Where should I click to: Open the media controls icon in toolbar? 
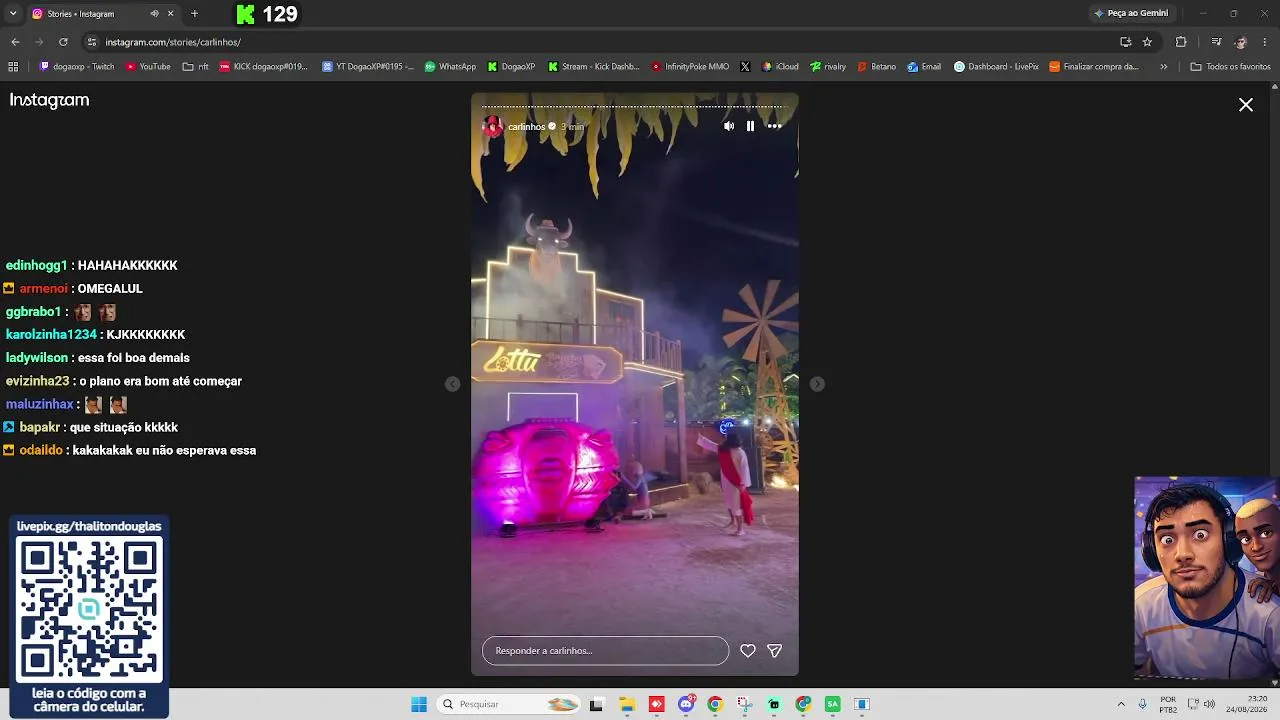point(1216,42)
